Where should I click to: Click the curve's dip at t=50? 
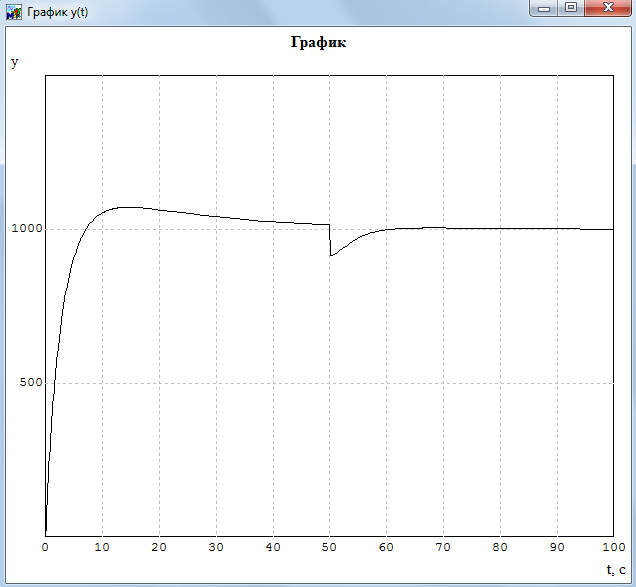point(331,256)
